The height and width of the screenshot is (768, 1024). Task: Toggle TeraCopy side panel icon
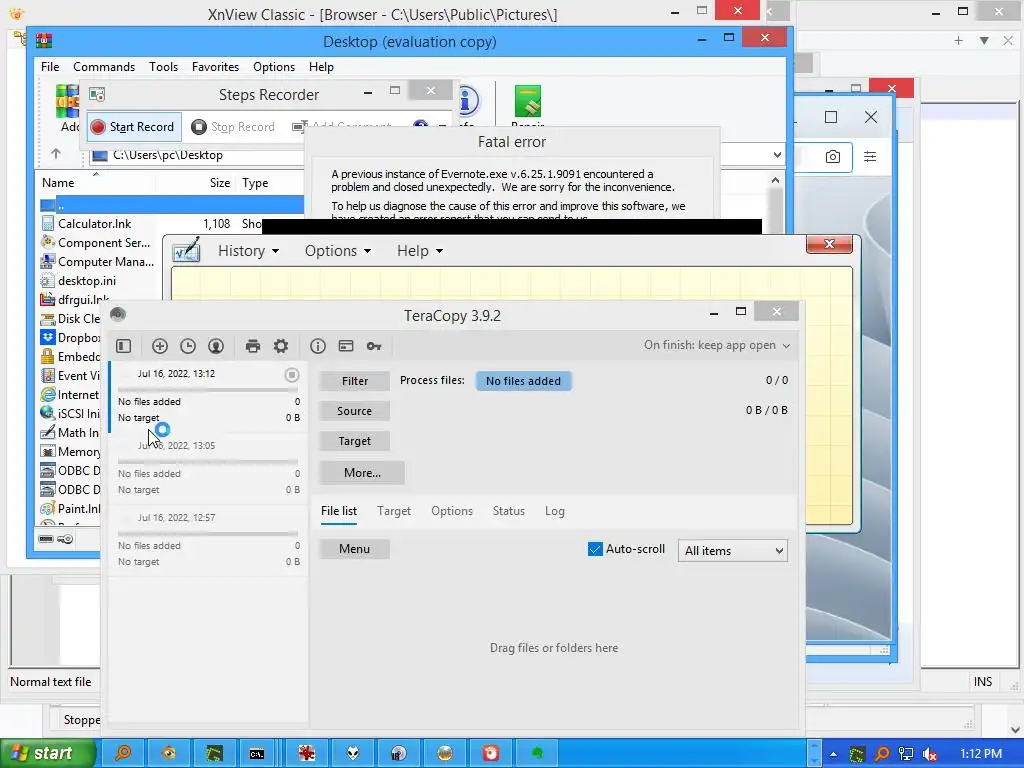click(123, 346)
